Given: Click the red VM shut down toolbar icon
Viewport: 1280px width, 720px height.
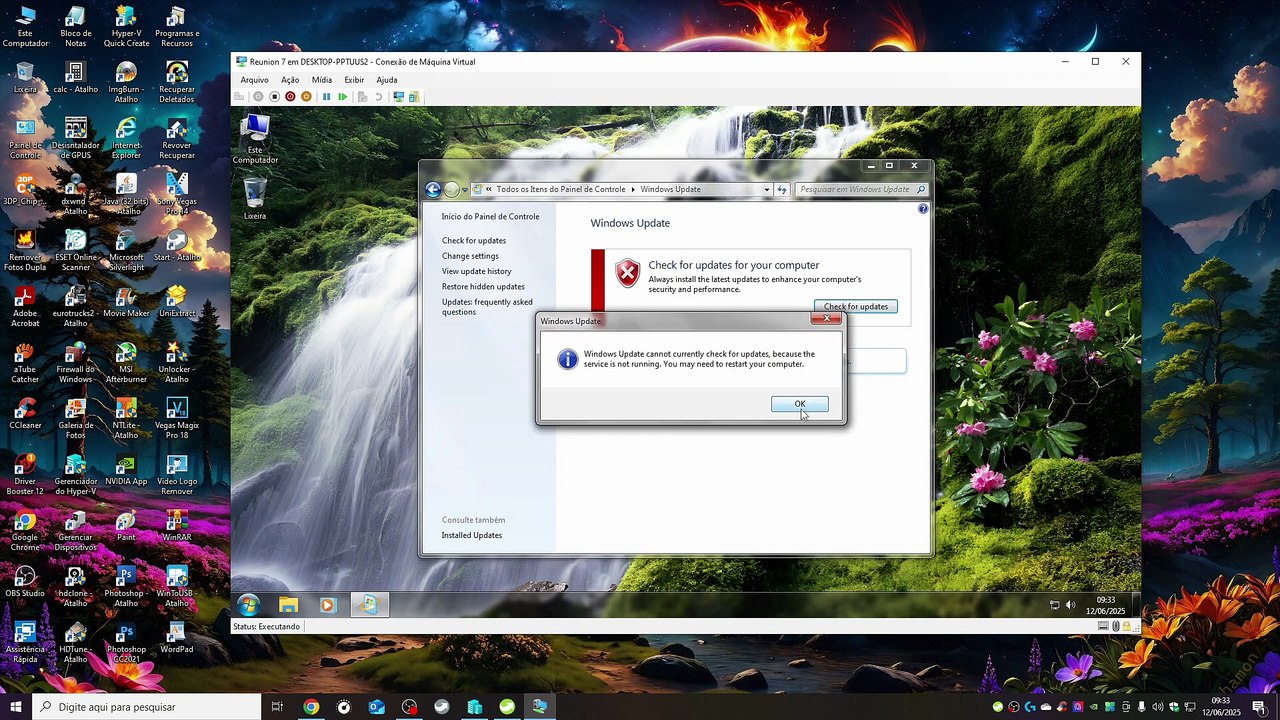Looking at the screenshot, I should [290, 97].
